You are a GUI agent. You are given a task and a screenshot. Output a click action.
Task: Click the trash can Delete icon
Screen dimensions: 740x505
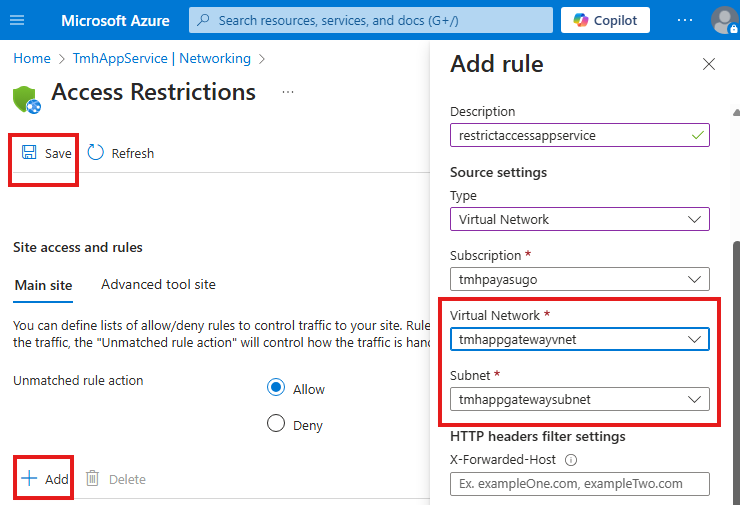tap(92, 478)
